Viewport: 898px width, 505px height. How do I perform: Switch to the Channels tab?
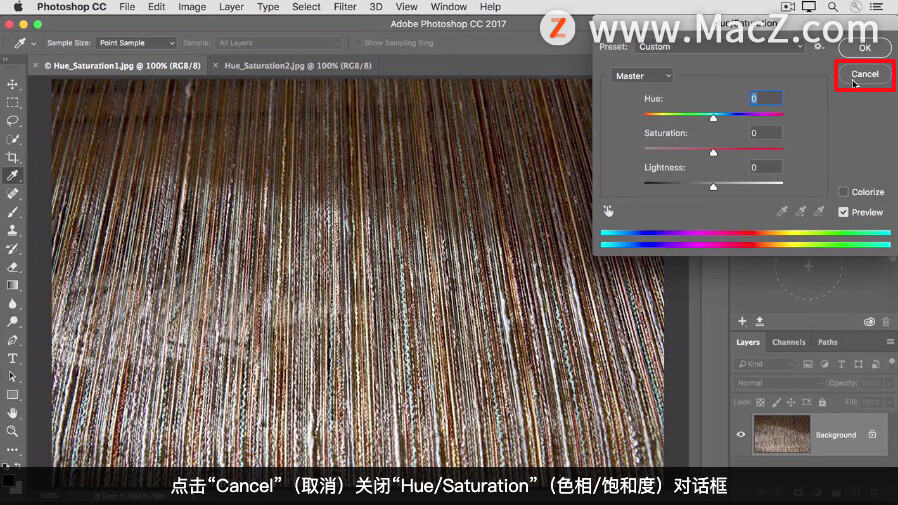pyautogui.click(x=789, y=342)
